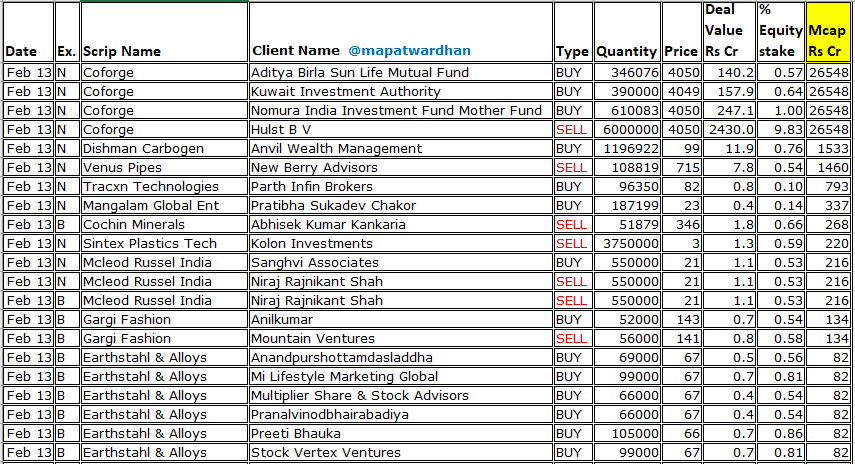Click Mcap 337 cell
The height and width of the screenshot is (464, 855).
827,206
